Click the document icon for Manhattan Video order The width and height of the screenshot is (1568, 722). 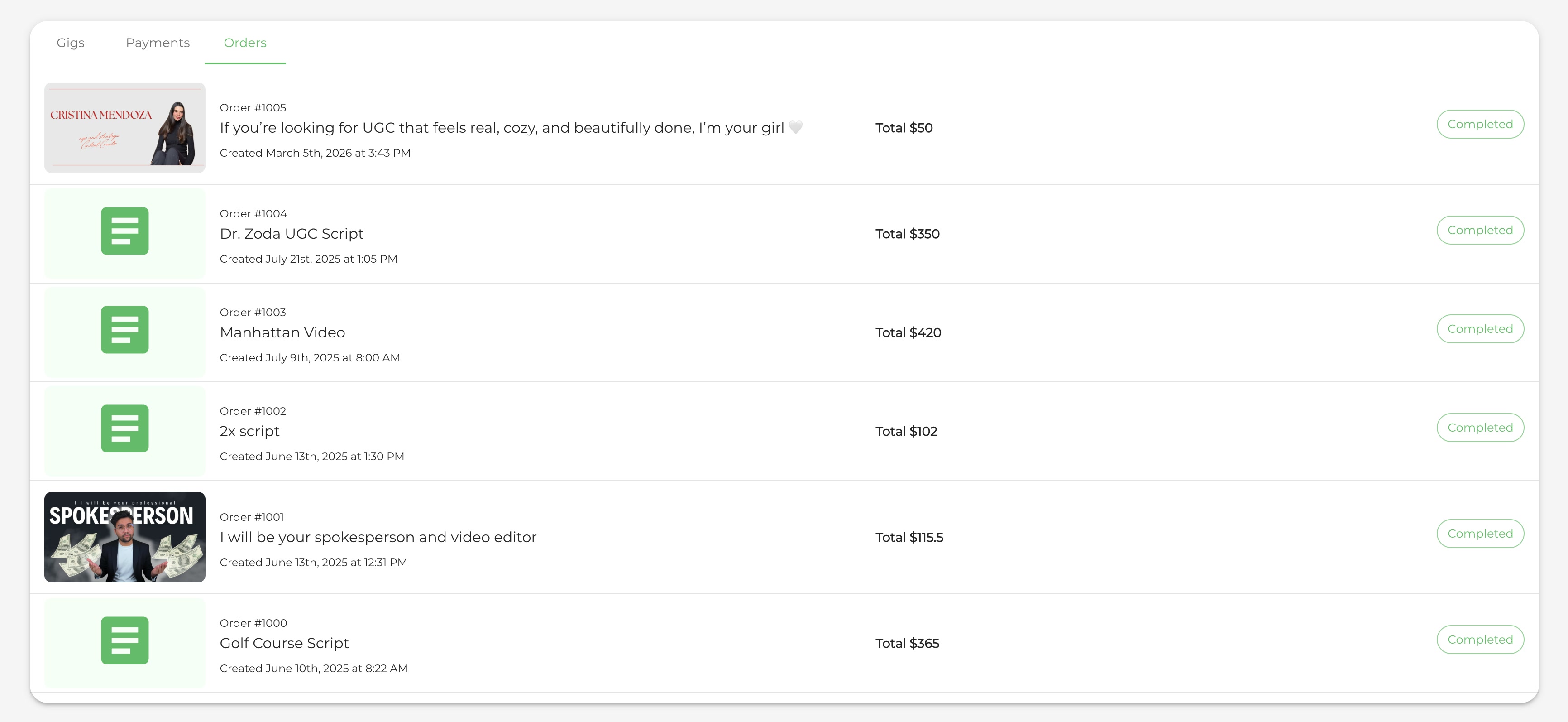click(x=125, y=330)
